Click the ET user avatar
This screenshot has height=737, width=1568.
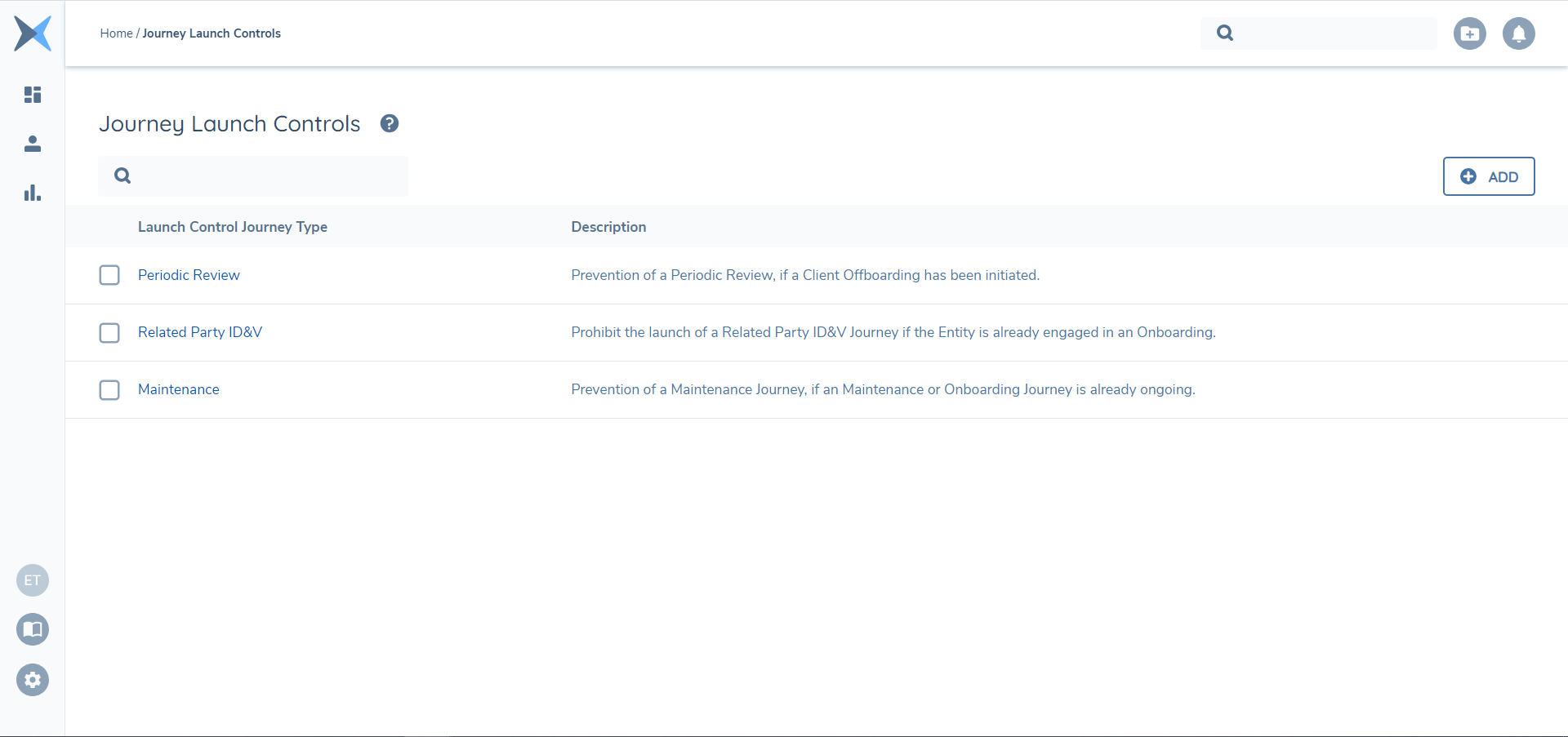coord(33,580)
